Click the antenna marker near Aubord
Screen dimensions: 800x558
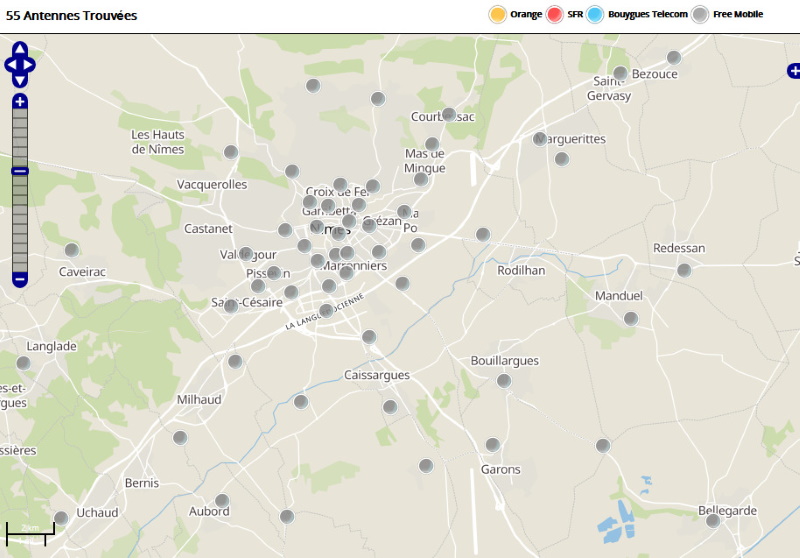tap(222, 500)
